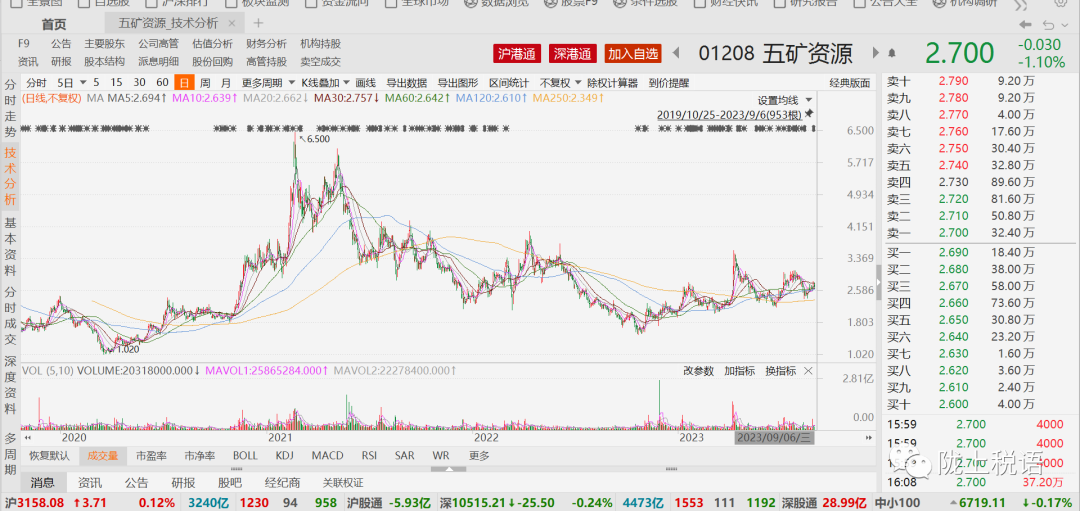Click the back navigation arrow at top right
This screenshot has width=1080, height=511.
click(1026, 25)
